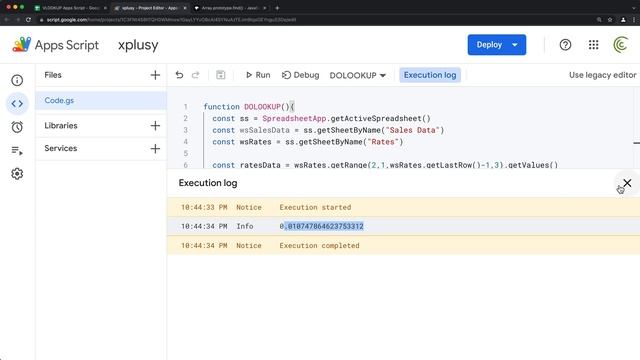Image resolution: width=640 pixels, height=360 pixels.
Task: Click the Libraries label
Action: (61, 126)
